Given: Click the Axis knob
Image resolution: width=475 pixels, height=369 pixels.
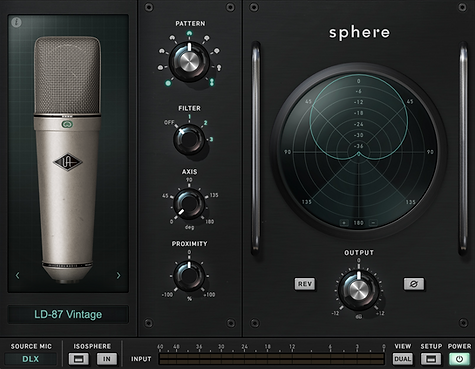Looking at the screenshot, I should [189, 204].
